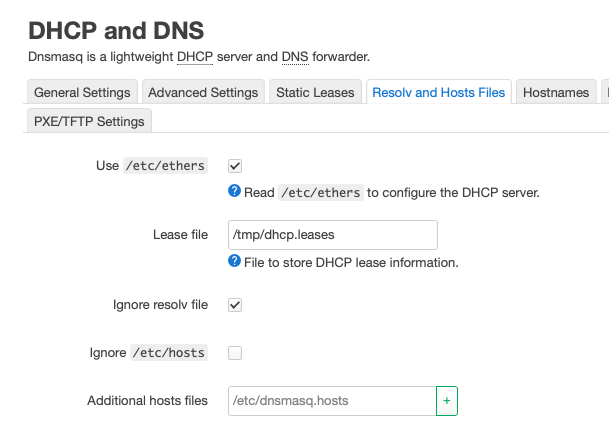Go to the Static Leases tab

(x=315, y=93)
